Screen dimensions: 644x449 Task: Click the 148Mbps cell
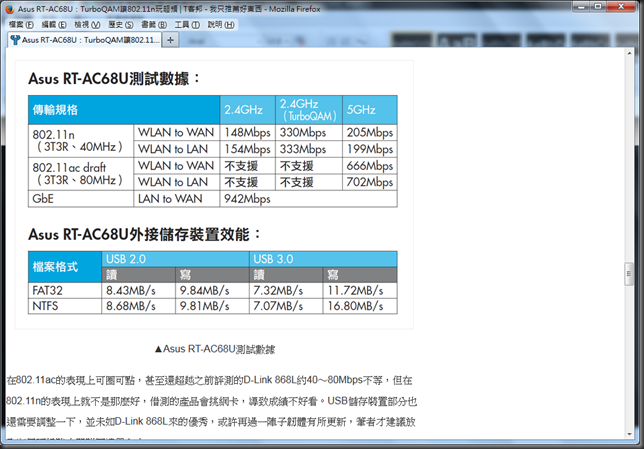coord(248,133)
